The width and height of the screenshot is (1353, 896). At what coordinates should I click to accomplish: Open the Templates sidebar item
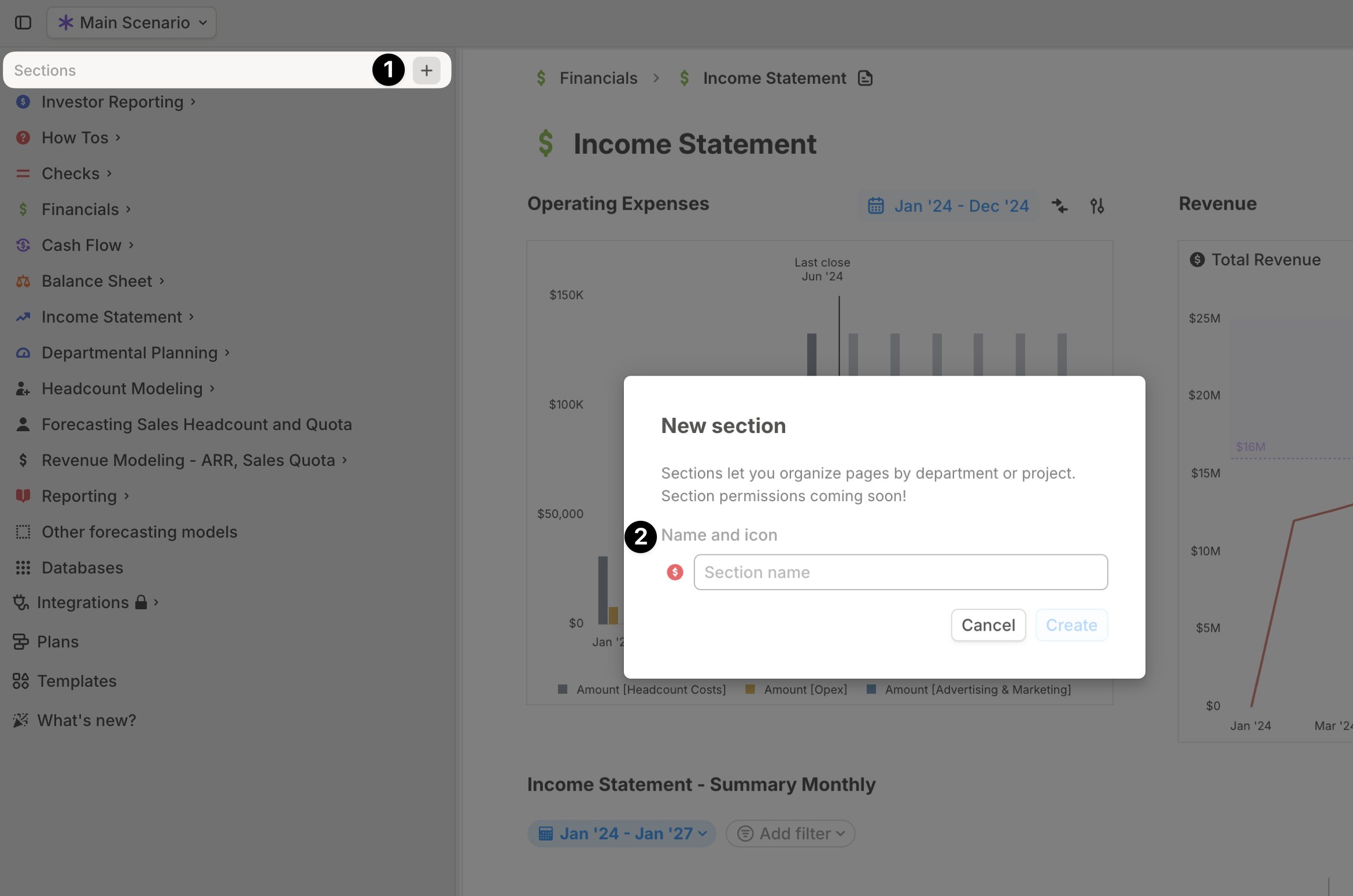(76, 681)
